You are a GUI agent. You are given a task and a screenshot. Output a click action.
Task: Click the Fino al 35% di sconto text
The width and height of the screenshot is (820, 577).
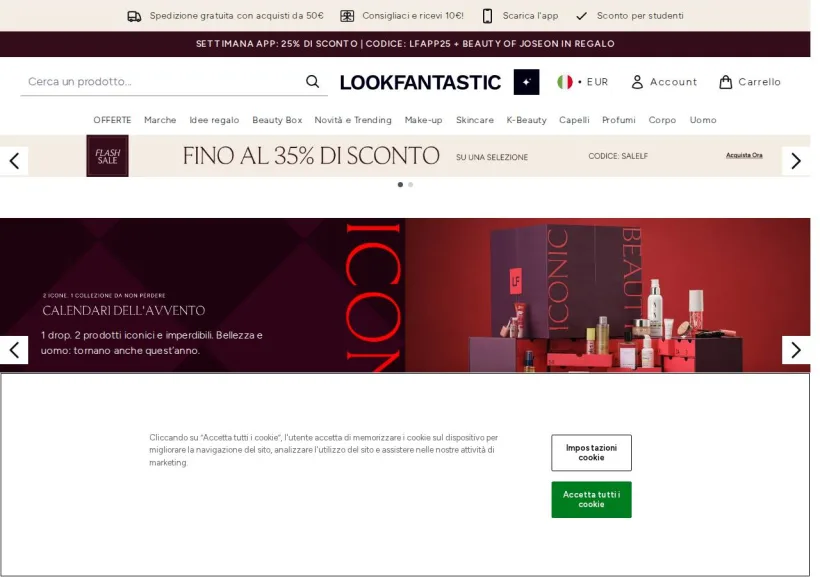tap(311, 156)
